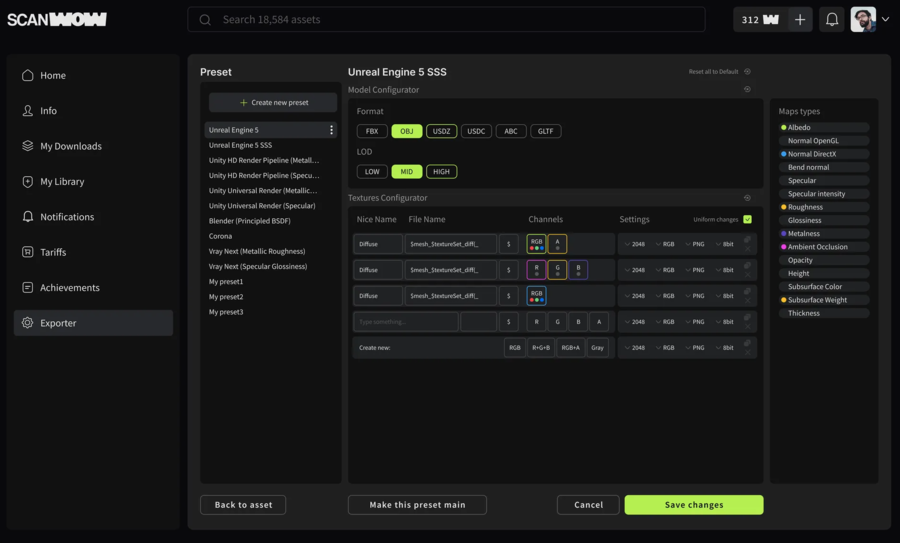This screenshot has height=543, width=900.
Task: Duplicate the first texture row
Action: tap(747, 239)
